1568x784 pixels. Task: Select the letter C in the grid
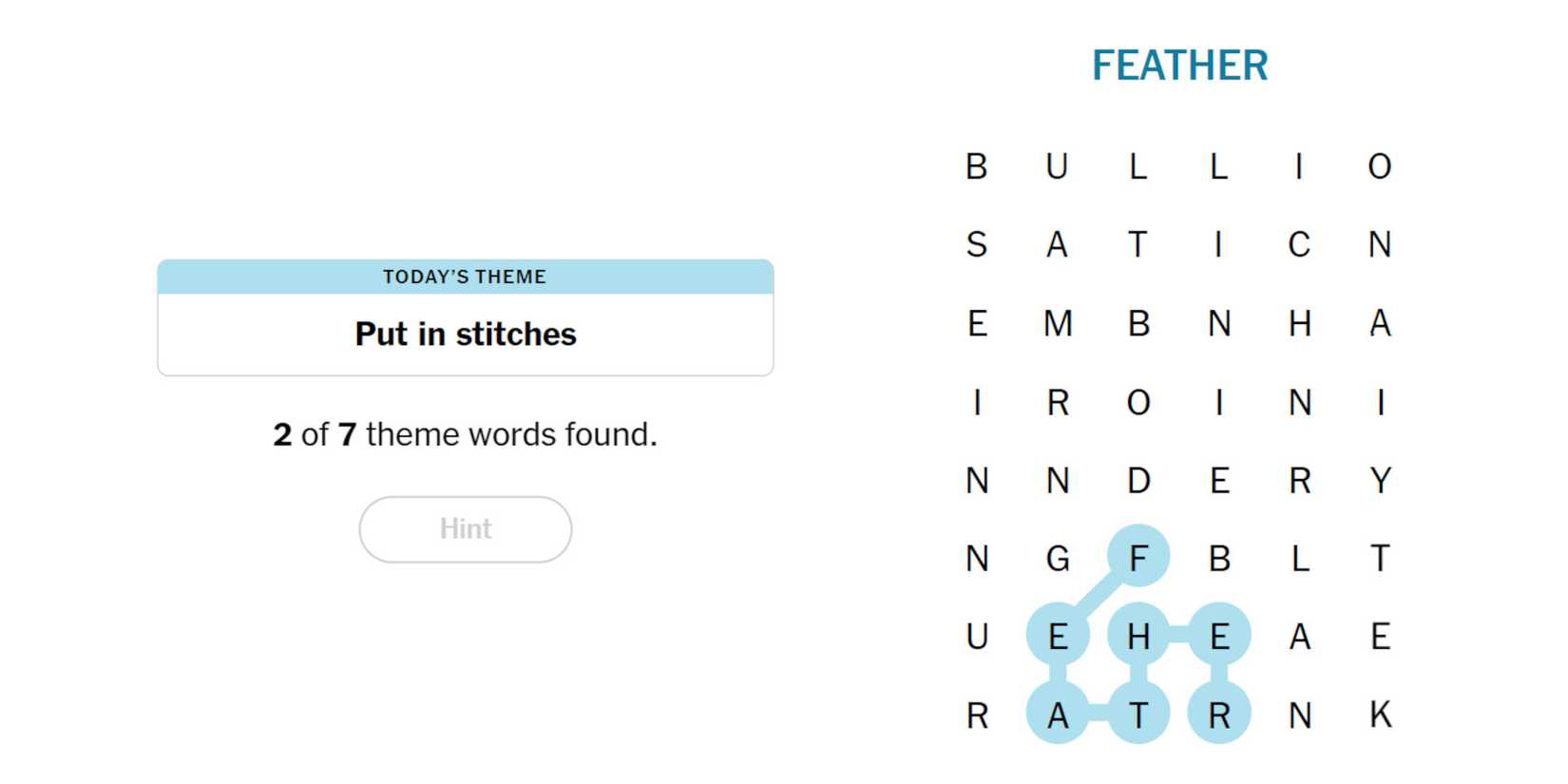1300,245
